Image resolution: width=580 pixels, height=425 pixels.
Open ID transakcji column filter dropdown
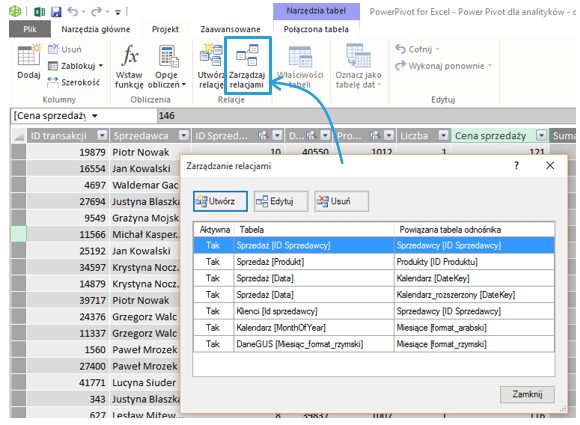[102, 135]
